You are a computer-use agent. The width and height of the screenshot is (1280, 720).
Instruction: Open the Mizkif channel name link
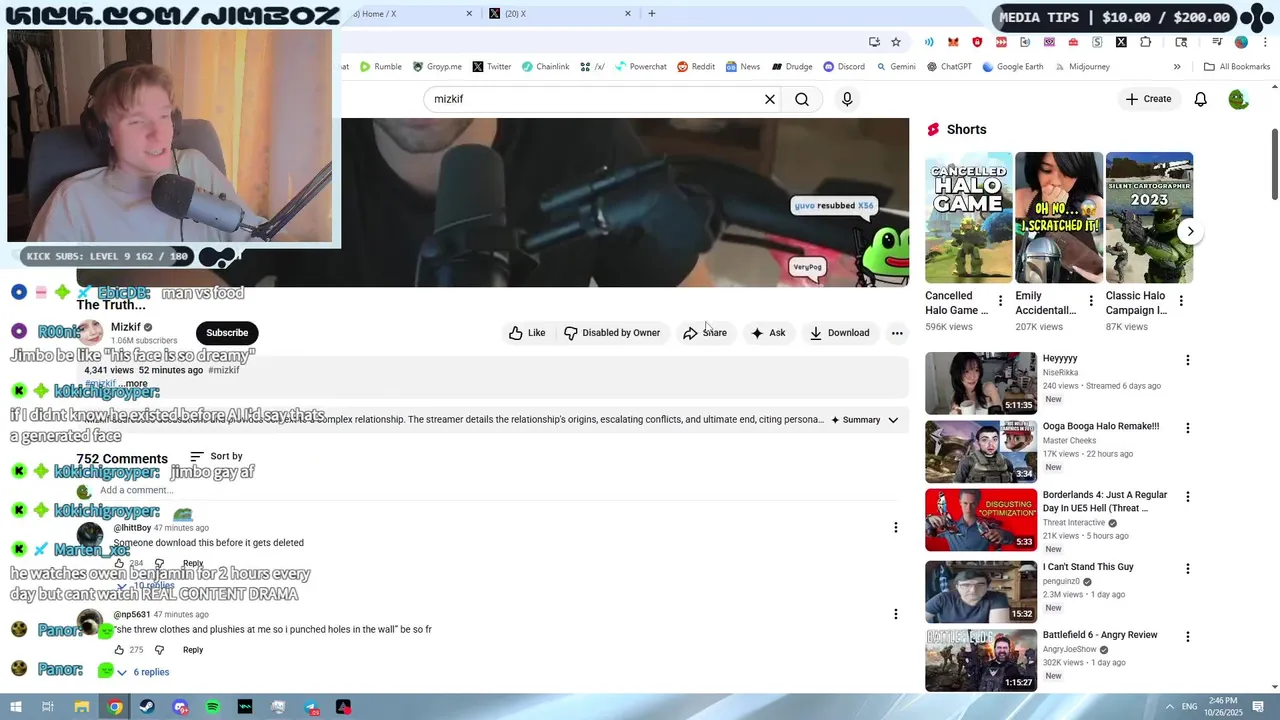click(125, 327)
